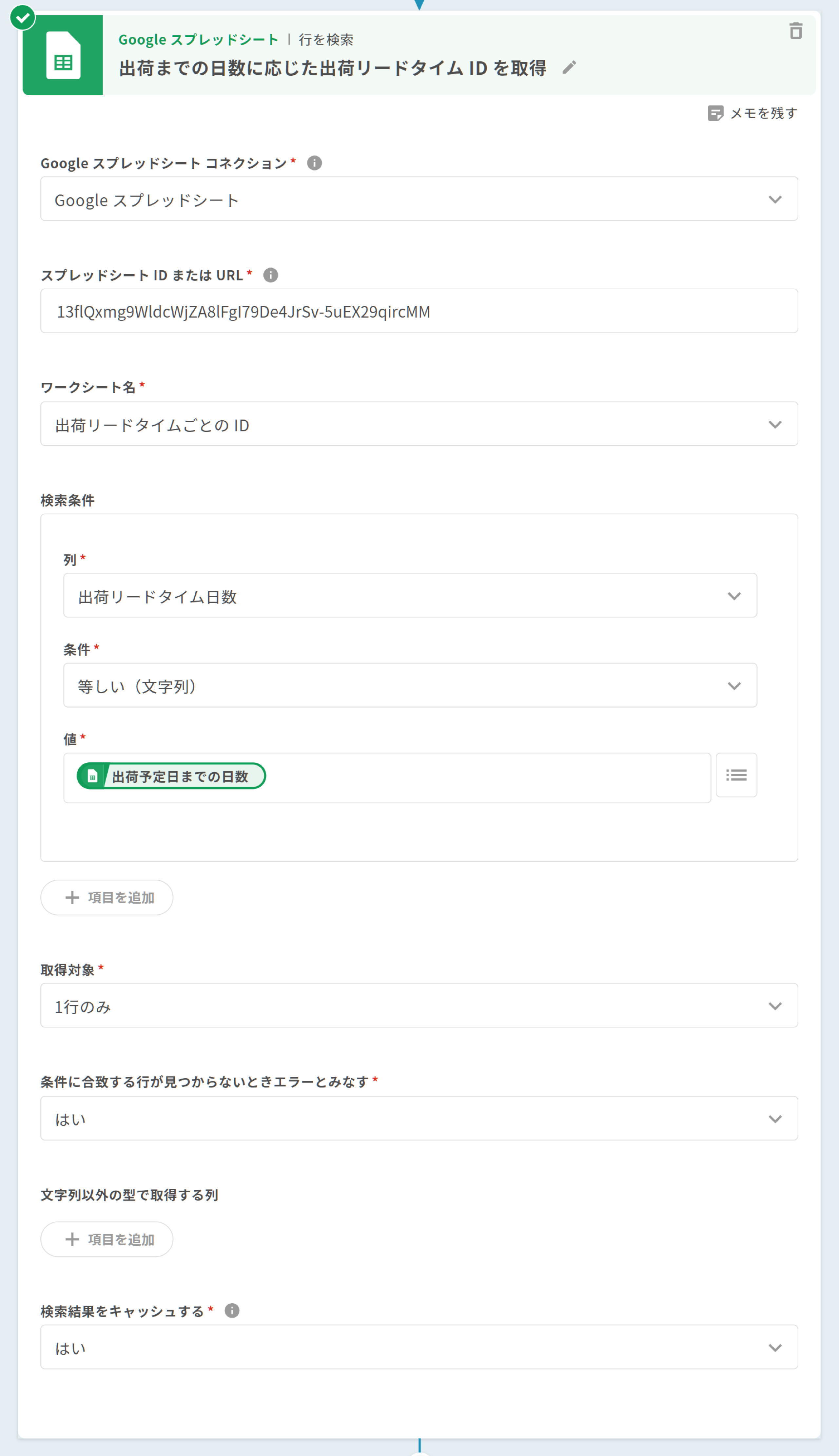
Task: Click the Google Sheets step icon
Action: [63, 55]
